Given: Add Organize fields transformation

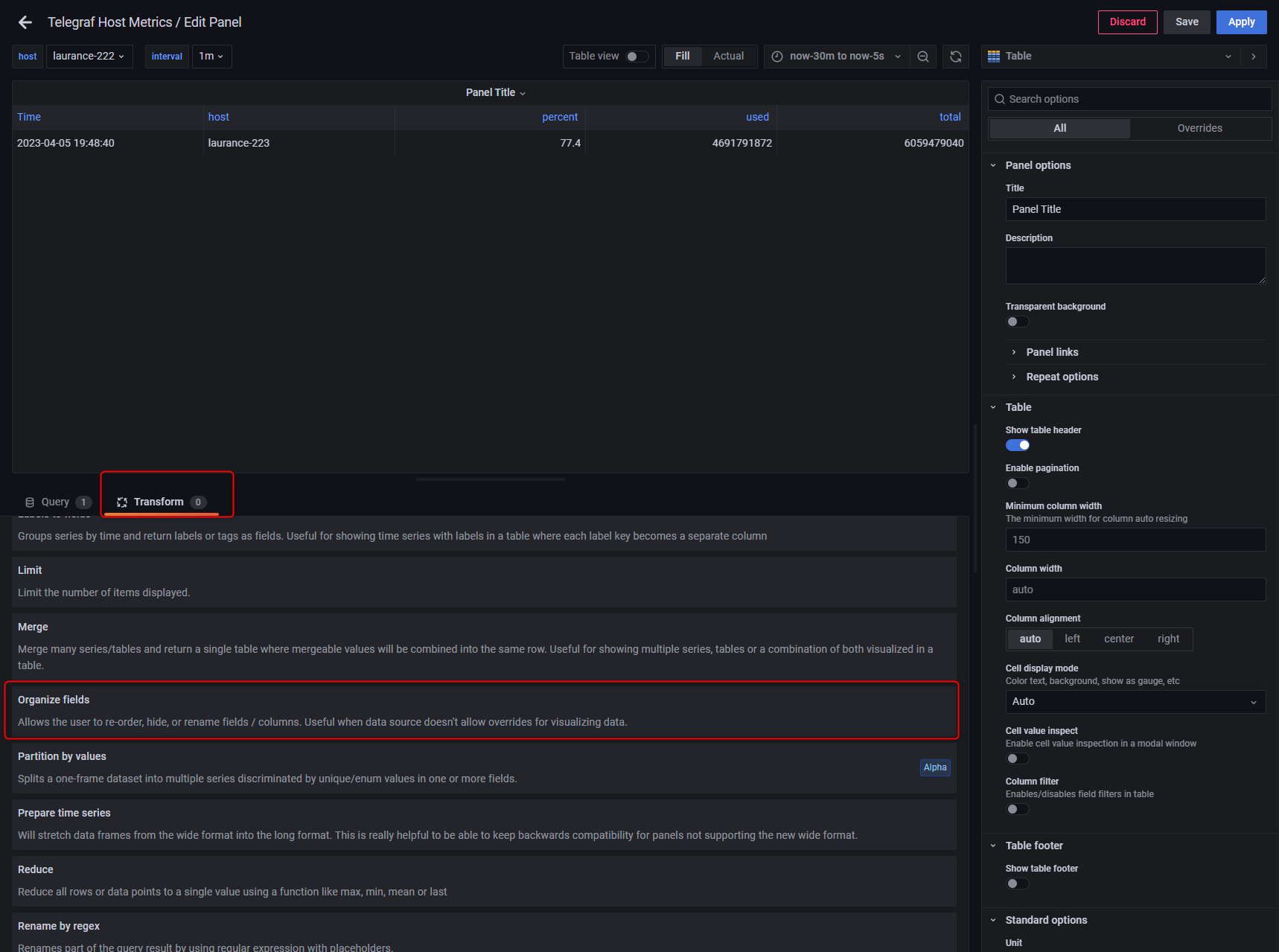Looking at the screenshot, I should [x=484, y=711].
